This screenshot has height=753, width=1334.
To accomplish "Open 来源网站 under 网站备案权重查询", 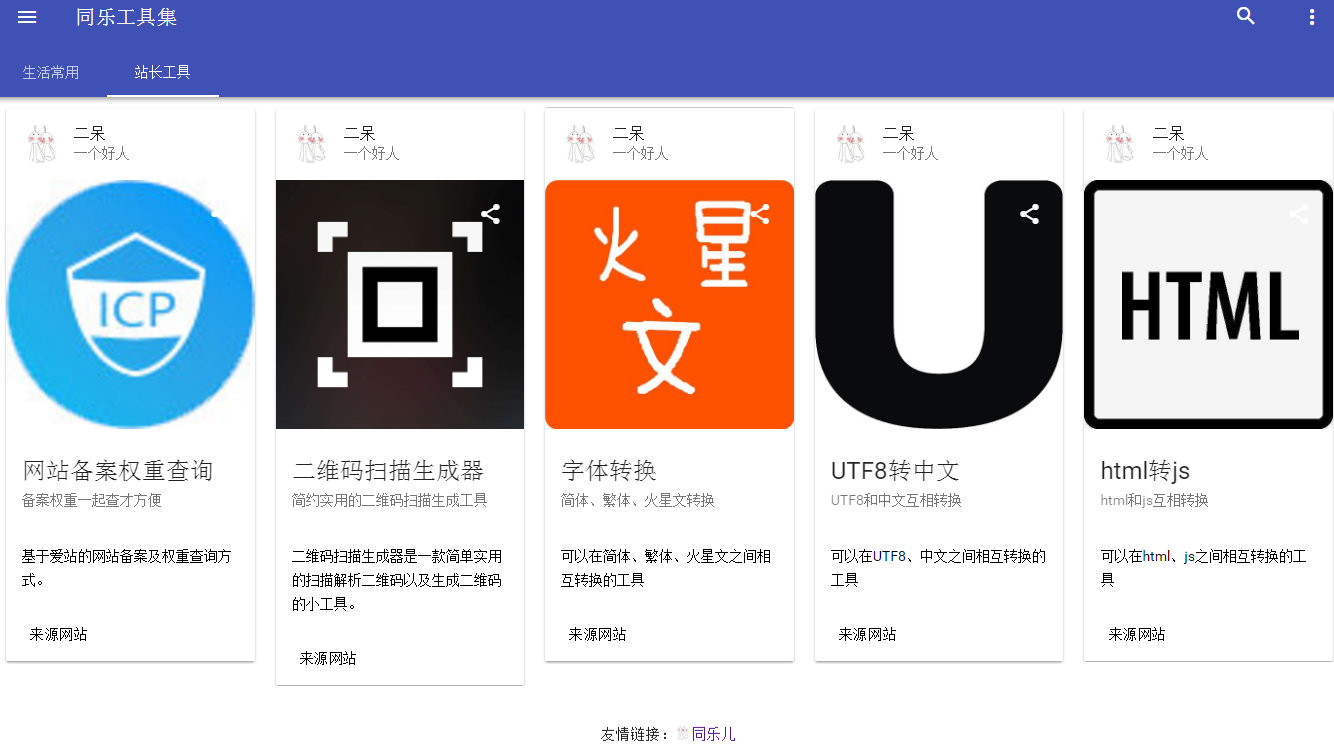I will click(x=58, y=634).
